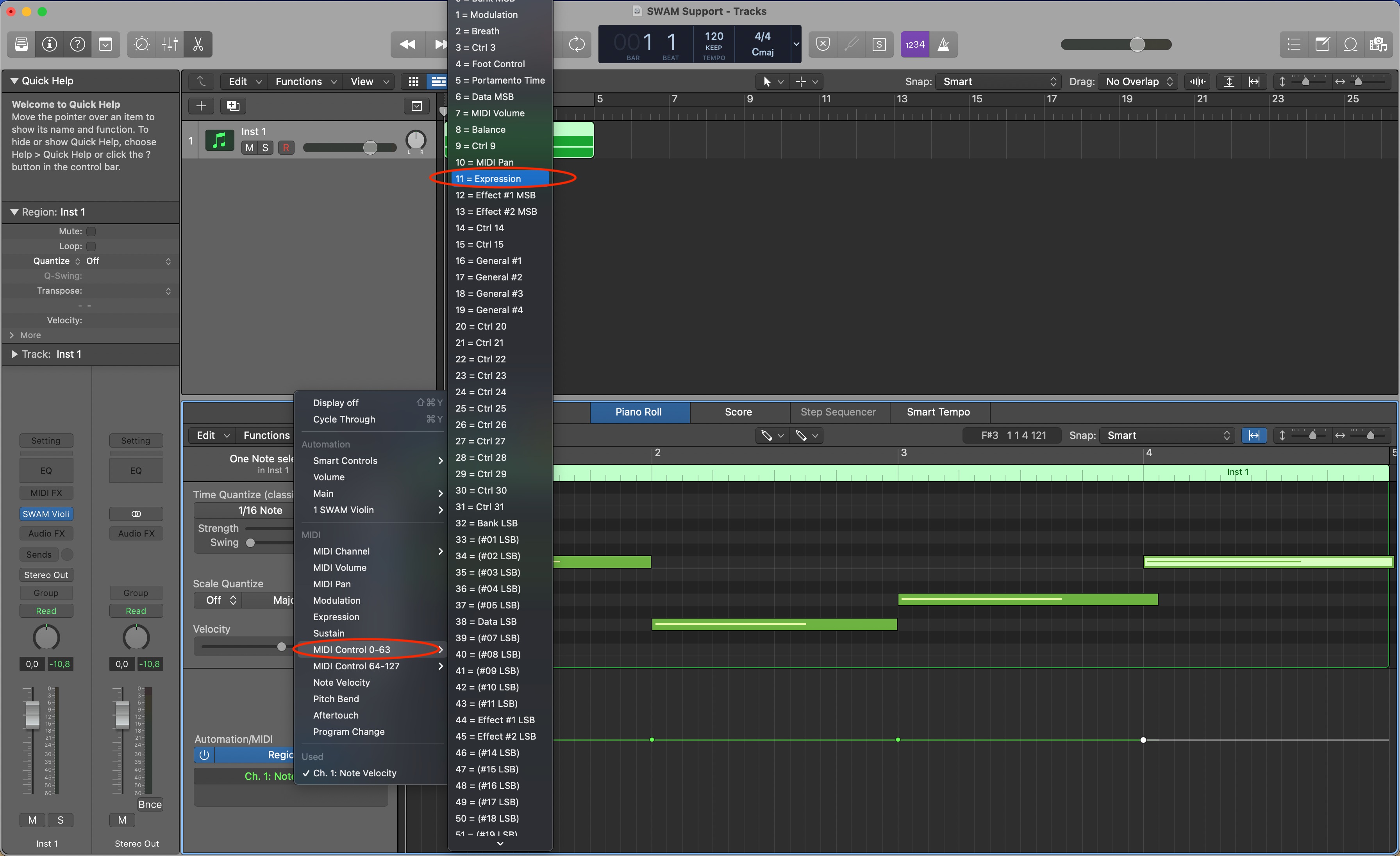The width and height of the screenshot is (1400, 856).
Task: Click the tempo display showing 120
Action: [714, 44]
